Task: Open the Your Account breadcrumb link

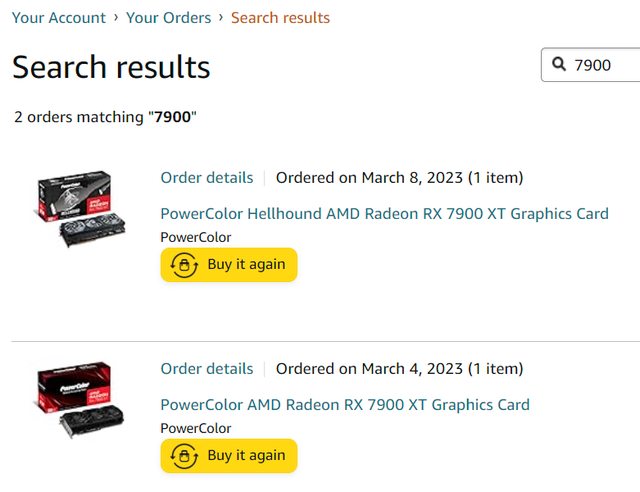Action: tap(59, 17)
